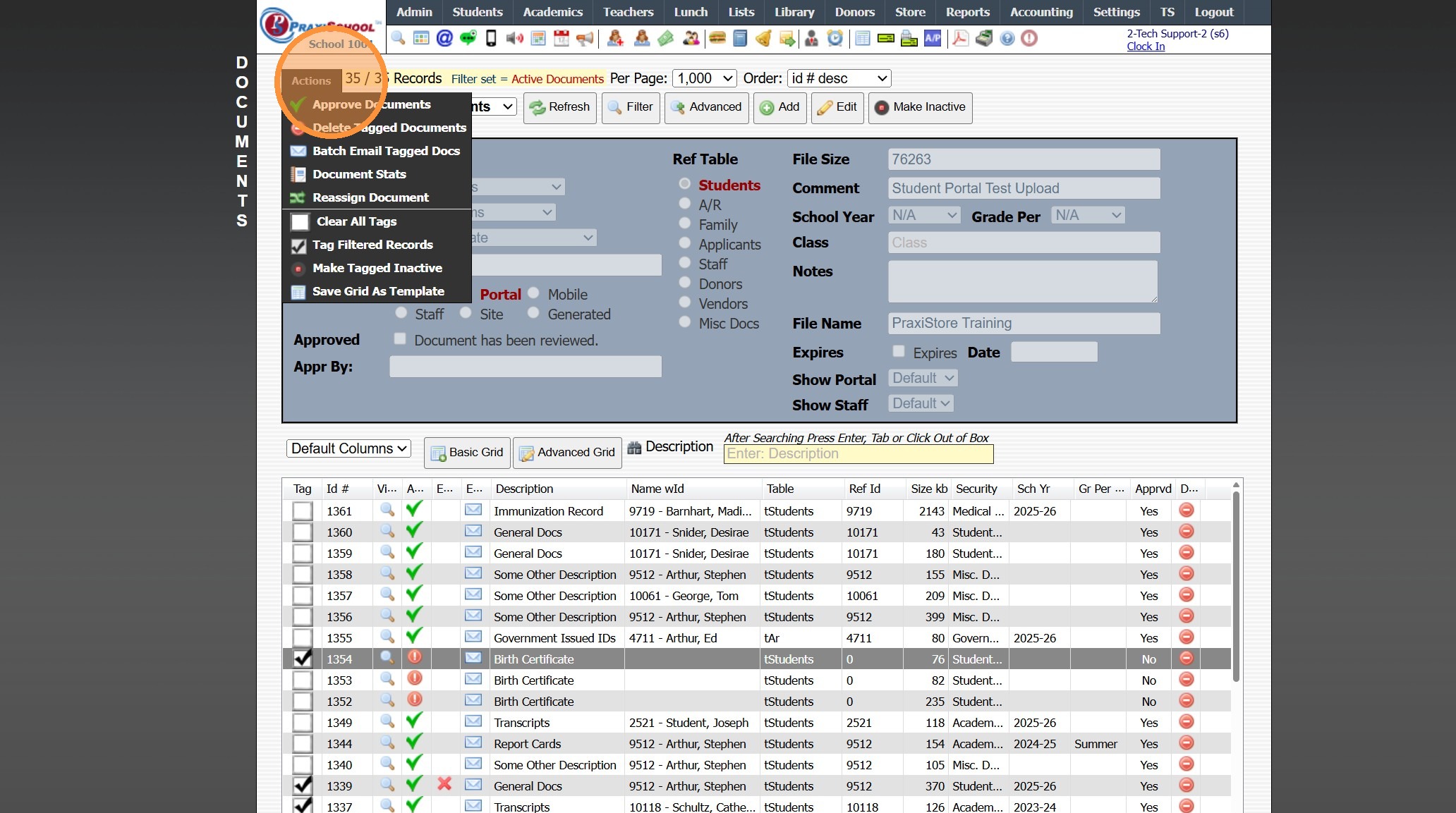Check the Document has been reviewed box
The height and width of the screenshot is (813, 1456).
[x=400, y=339]
